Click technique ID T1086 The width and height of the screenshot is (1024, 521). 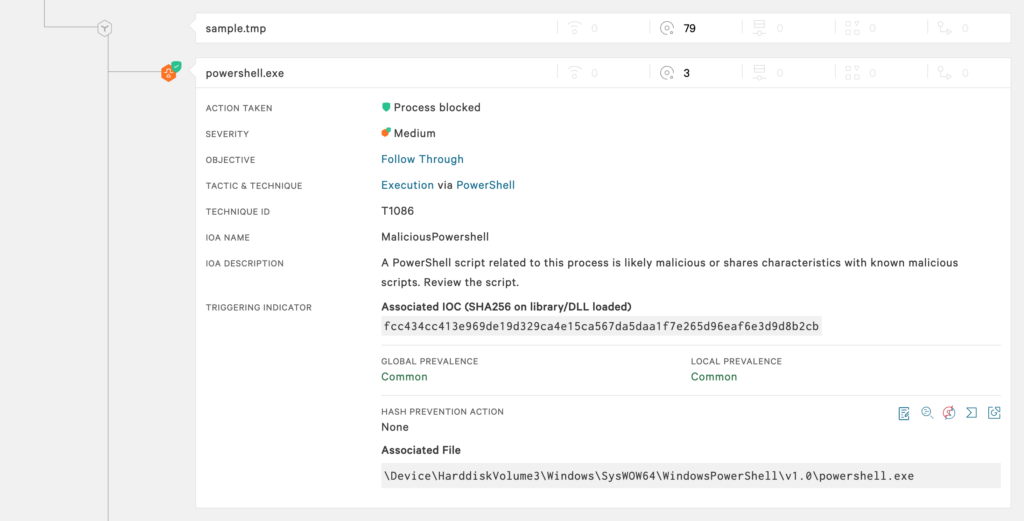[398, 212]
